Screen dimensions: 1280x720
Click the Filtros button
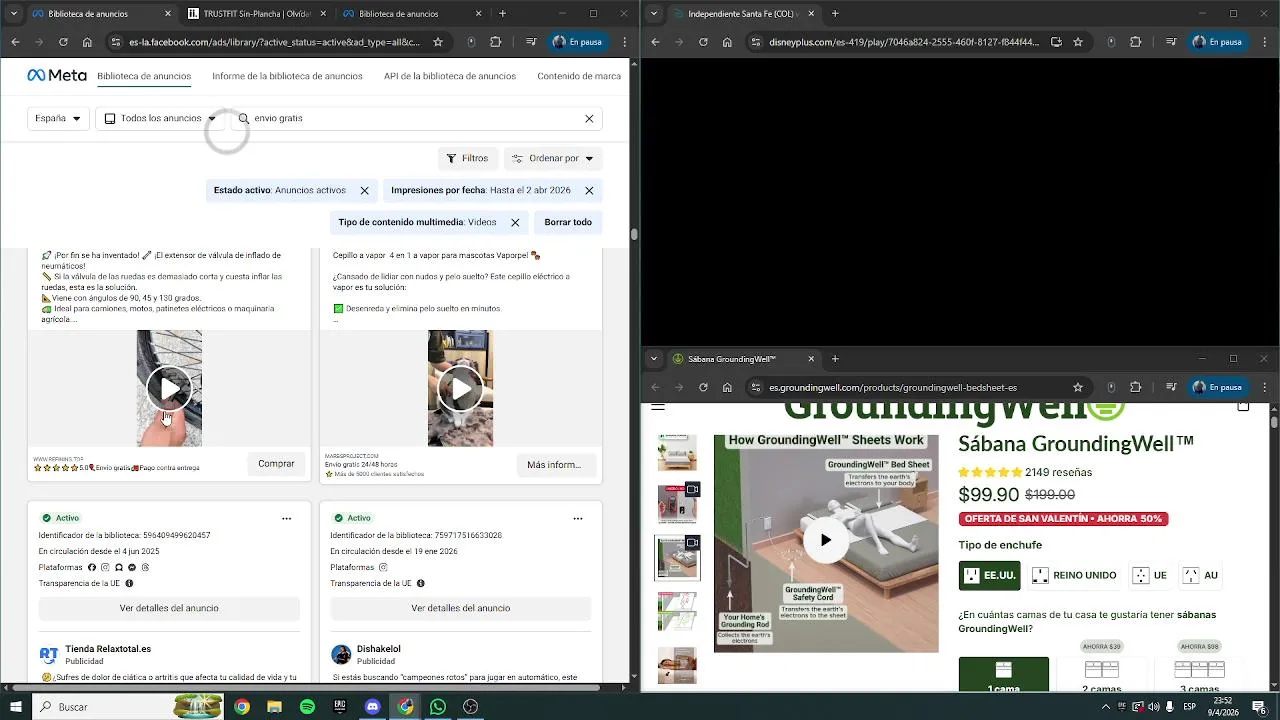tap(468, 158)
